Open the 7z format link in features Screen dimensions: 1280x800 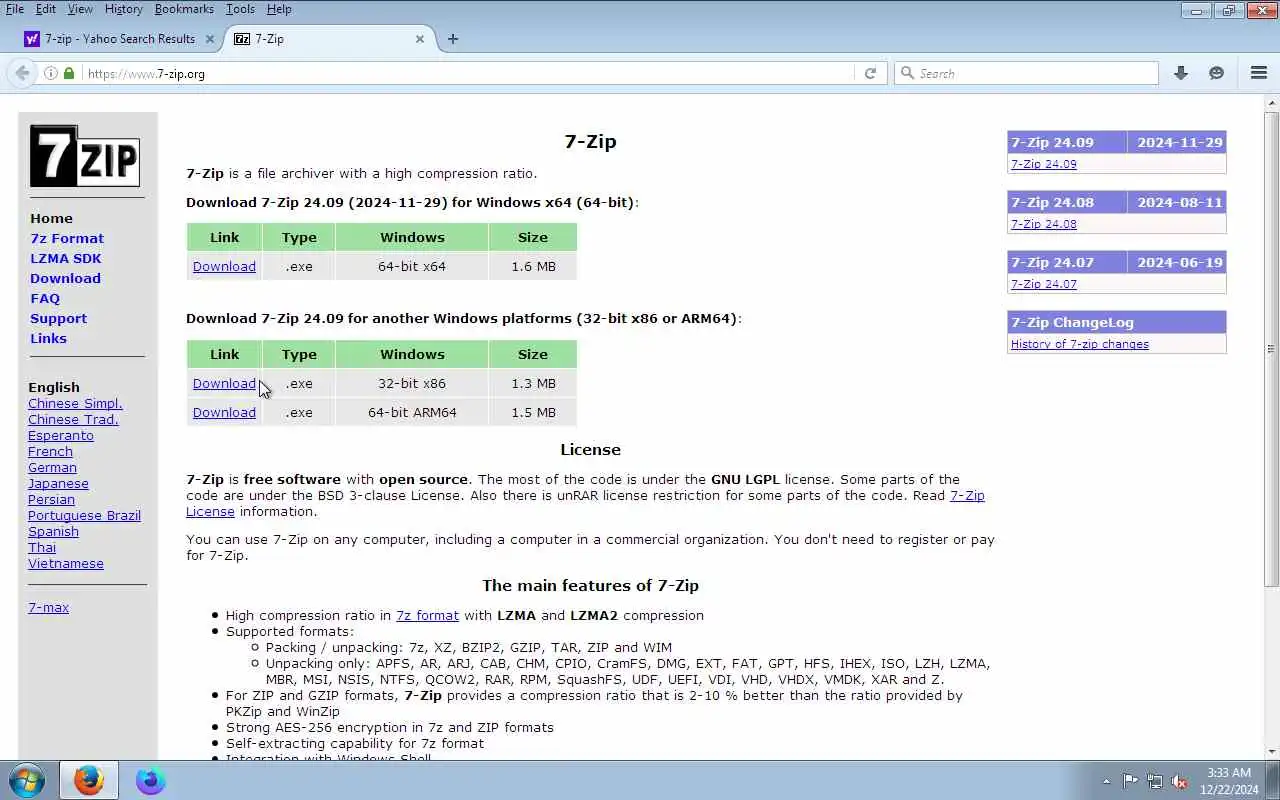pyautogui.click(x=427, y=616)
